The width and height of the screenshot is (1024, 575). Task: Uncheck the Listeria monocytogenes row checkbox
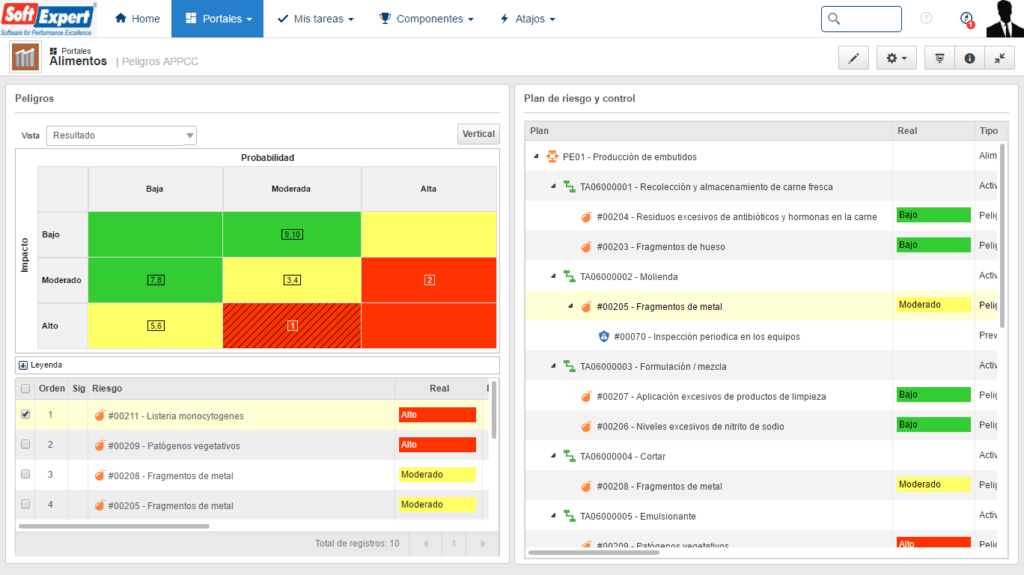[25, 414]
